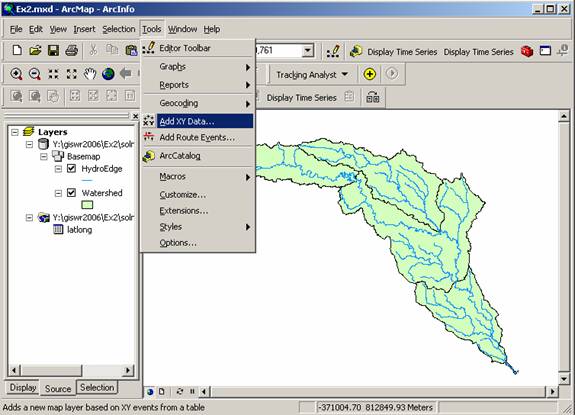Image resolution: width=575 pixels, height=415 pixels.
Task: Choose Add Route Events menu item
Action: tap(198, 137)
